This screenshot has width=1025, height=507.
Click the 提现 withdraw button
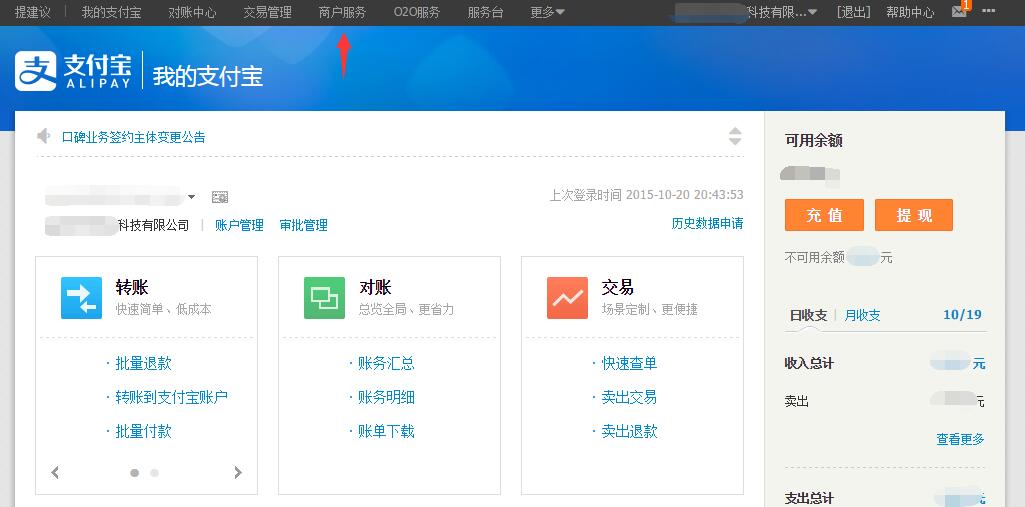pos(913,215)
